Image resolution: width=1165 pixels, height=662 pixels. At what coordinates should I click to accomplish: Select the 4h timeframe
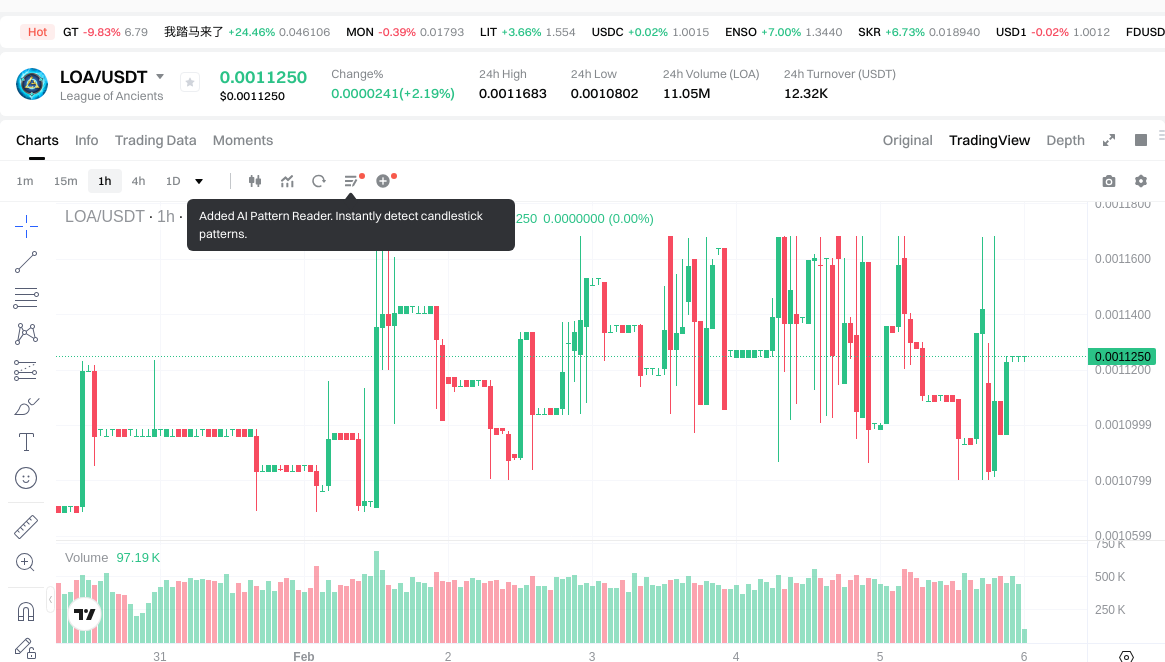click(x=138, y=181)
